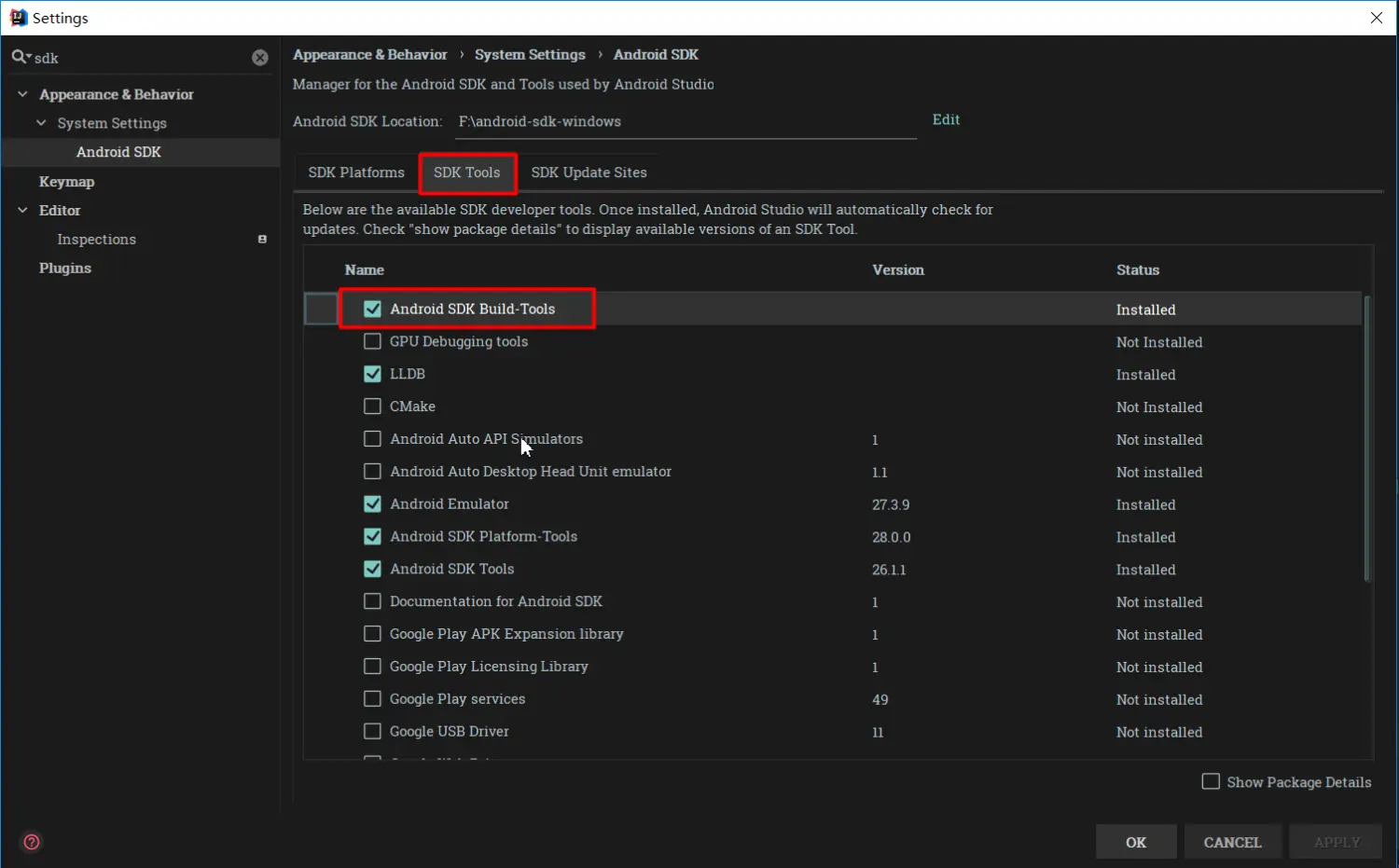Viewport: 1399px width, 868px height.
Task: Collapse System Settings tree node
Action: click(41, 123)
